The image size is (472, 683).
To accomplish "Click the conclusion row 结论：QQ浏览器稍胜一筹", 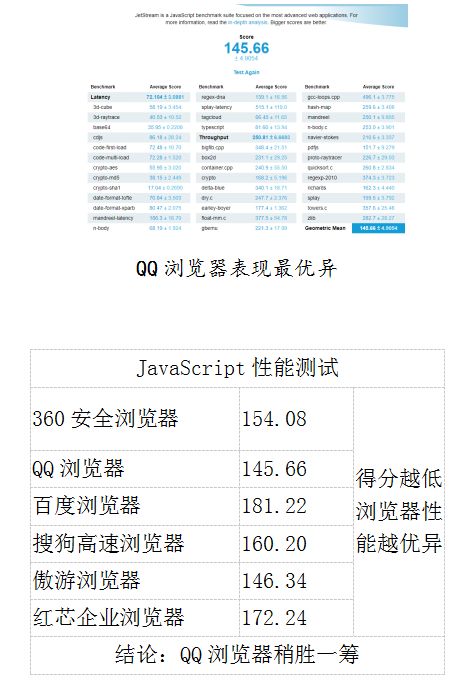I will coord(237,655).
